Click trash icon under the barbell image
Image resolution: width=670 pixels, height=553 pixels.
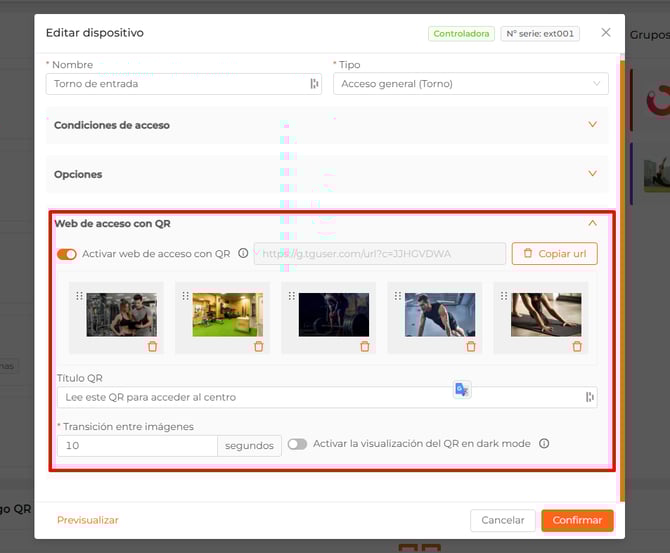pos(365,346)
